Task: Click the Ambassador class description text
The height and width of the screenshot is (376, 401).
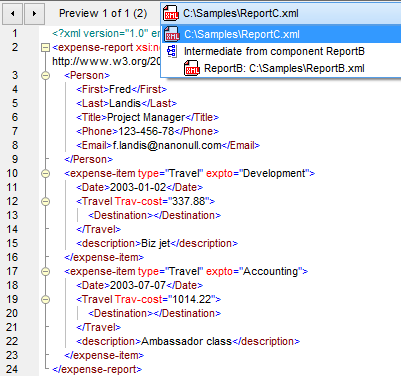Action: [x=186, y=341]
